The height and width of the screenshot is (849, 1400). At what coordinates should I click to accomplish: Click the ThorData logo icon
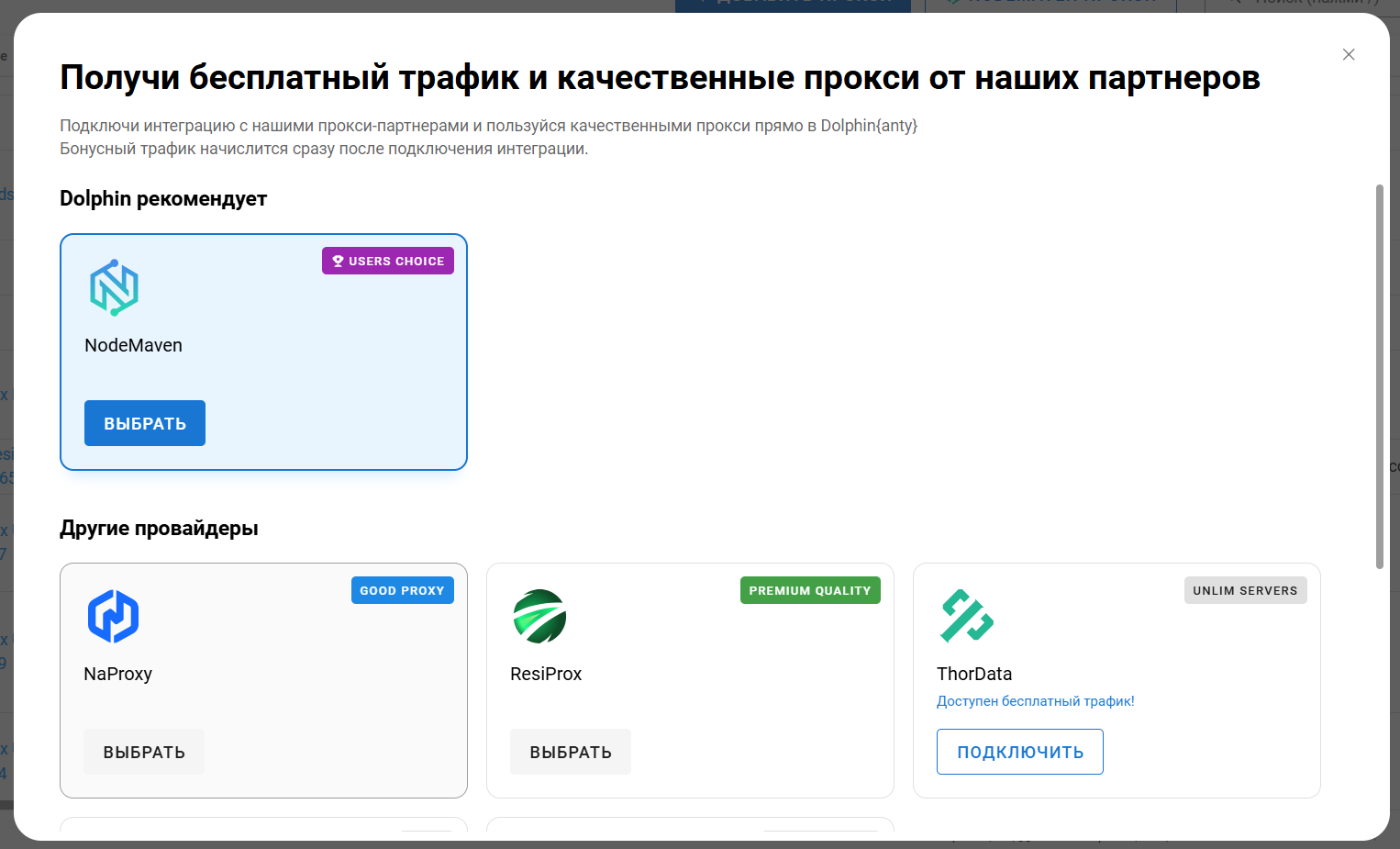967,616
